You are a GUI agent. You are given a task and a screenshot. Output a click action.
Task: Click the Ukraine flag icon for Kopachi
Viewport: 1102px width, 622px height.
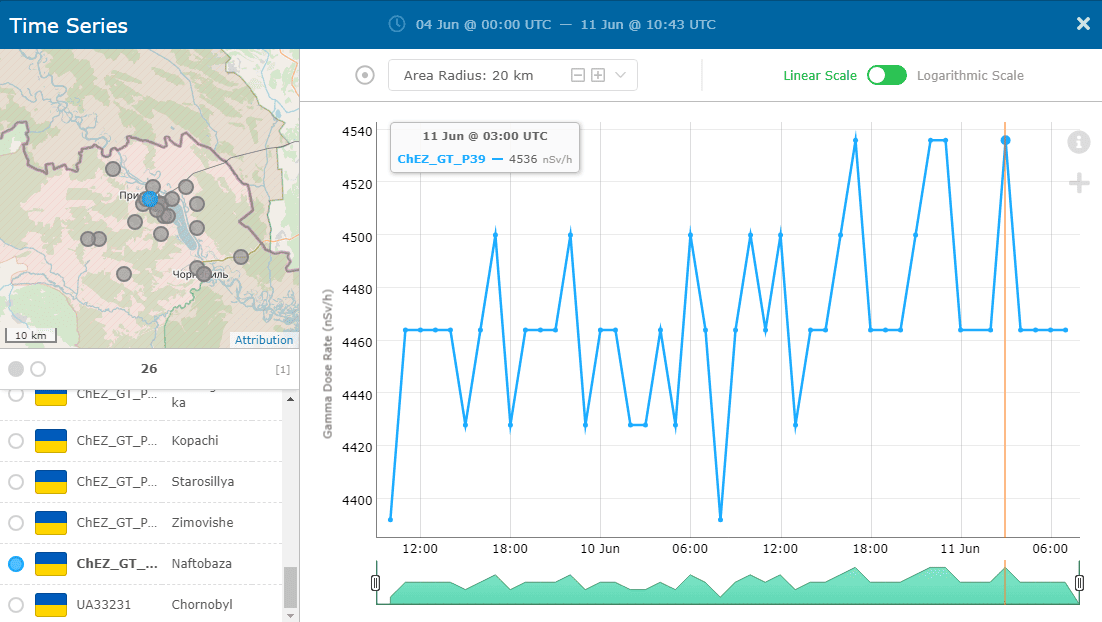pos(51,441)
